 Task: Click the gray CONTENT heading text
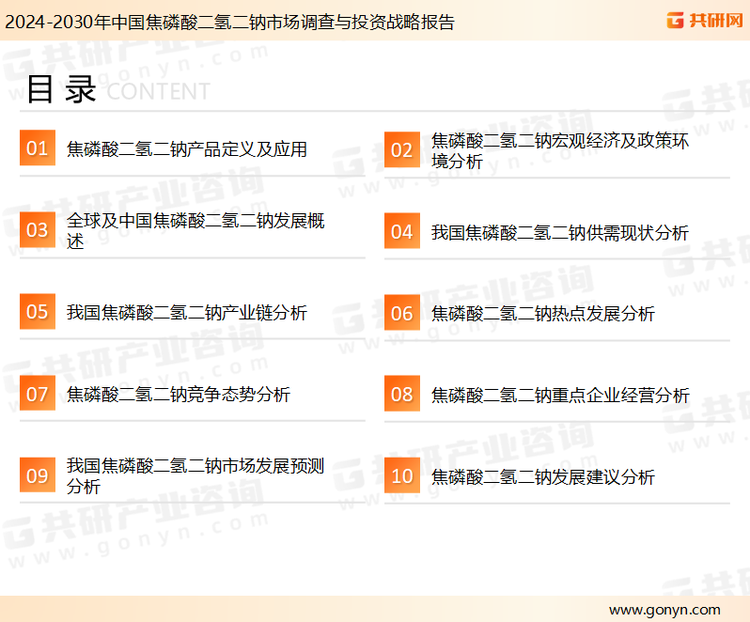pyautogui.click(x=158, y=91)
